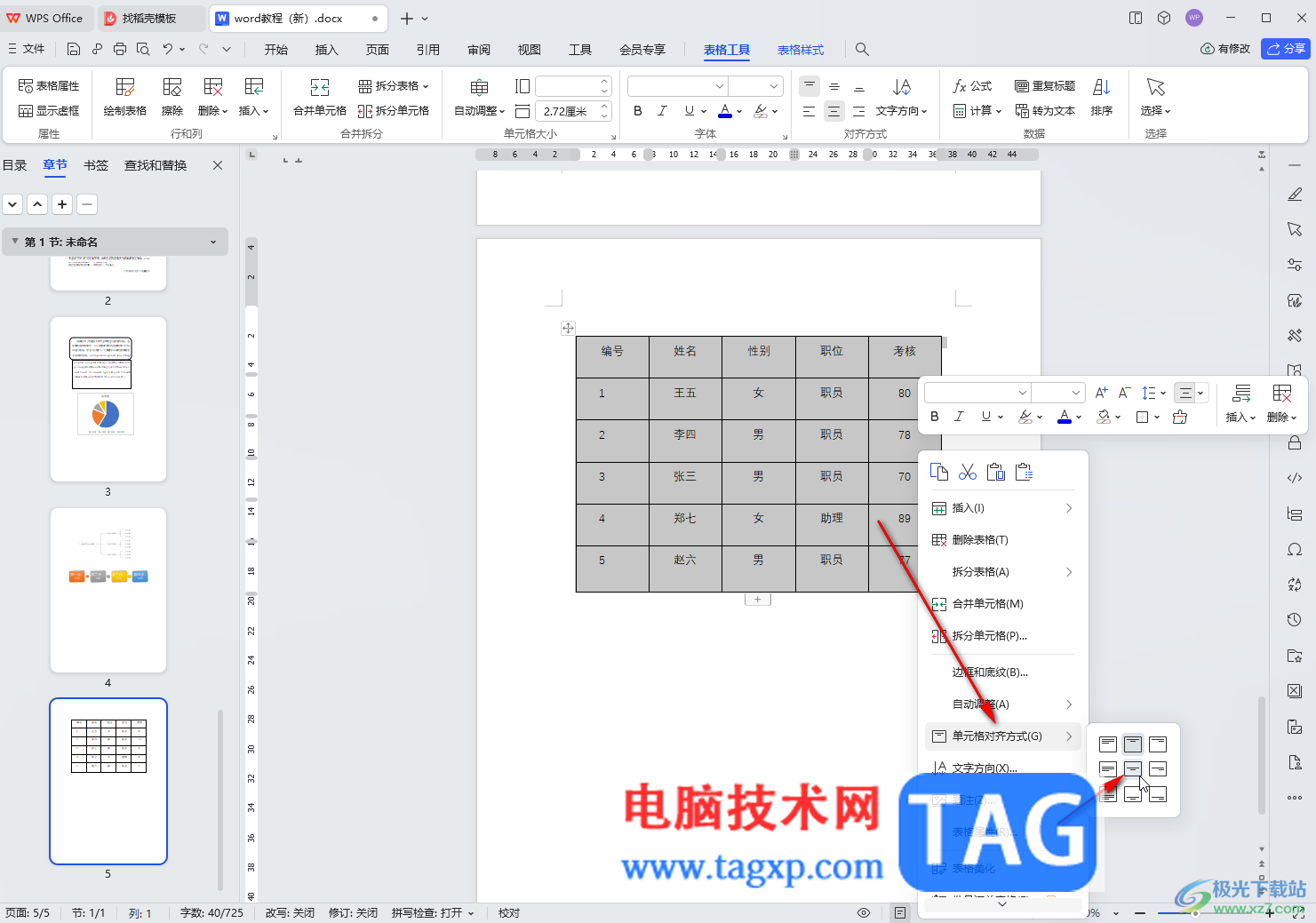Click the Share button

1286,49
